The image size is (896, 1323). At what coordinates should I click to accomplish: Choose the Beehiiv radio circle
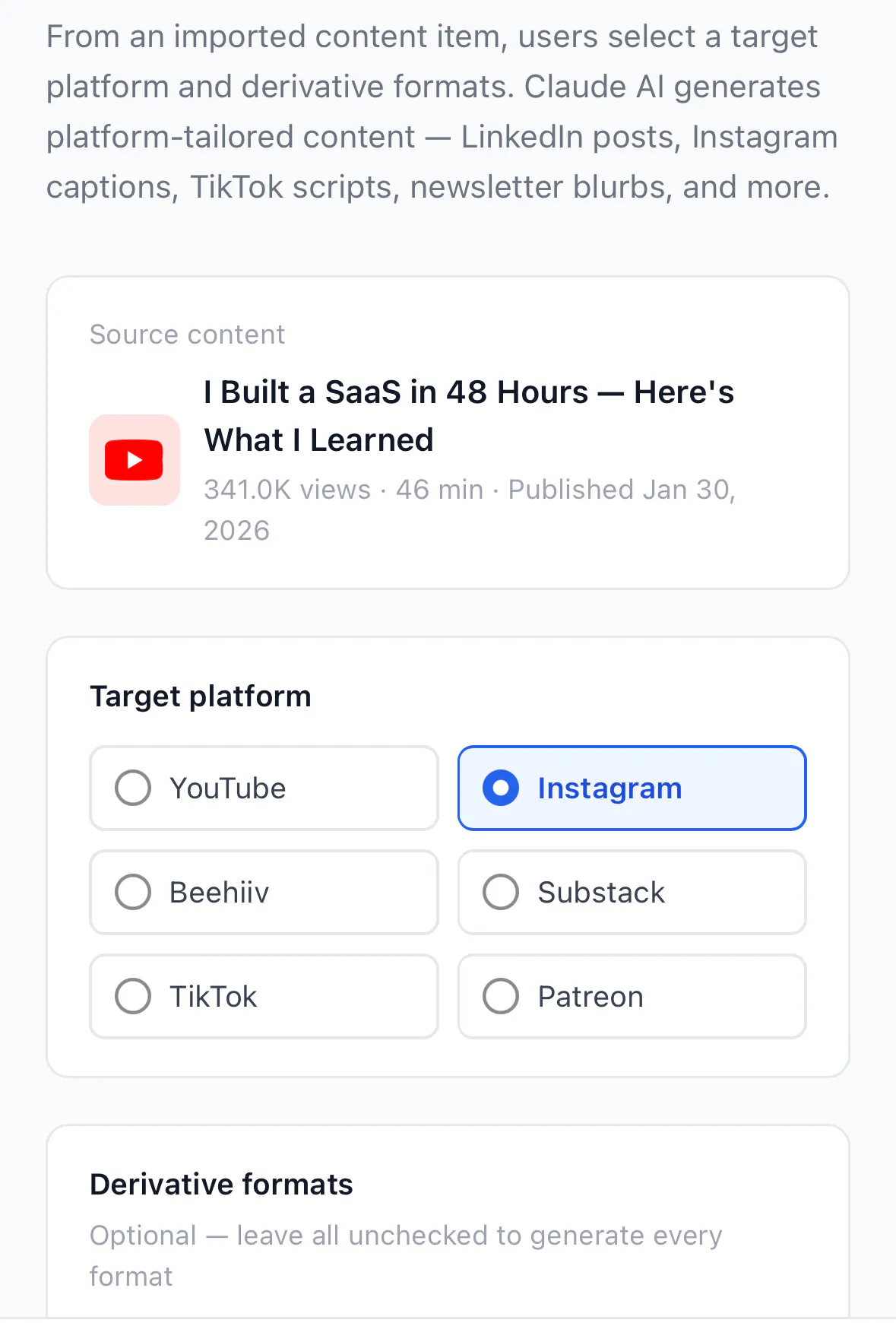pos(133,892)
